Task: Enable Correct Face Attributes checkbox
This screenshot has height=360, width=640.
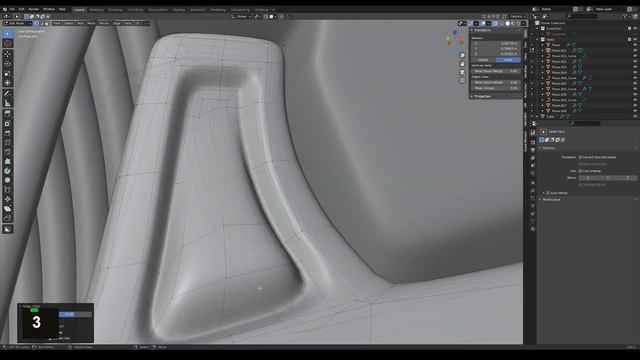Action: 580,157
